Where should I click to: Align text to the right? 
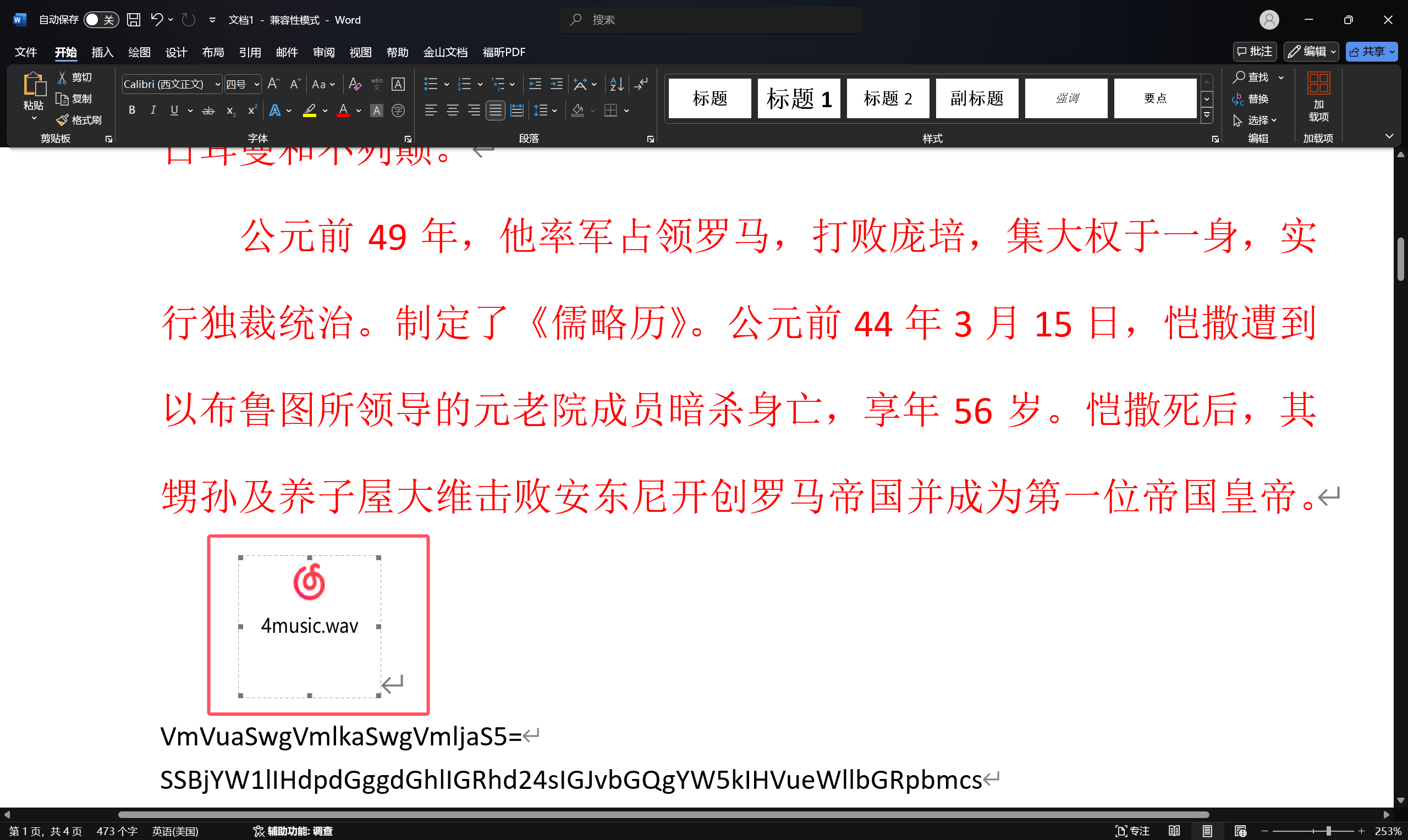pyautogui.click(x=474, y=110)
